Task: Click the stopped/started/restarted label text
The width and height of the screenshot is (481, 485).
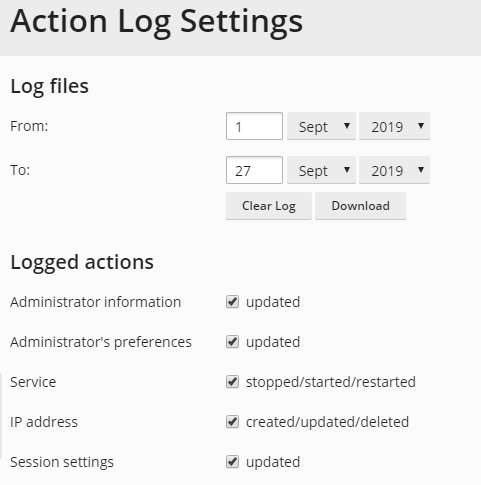Action: click(331, 382)
